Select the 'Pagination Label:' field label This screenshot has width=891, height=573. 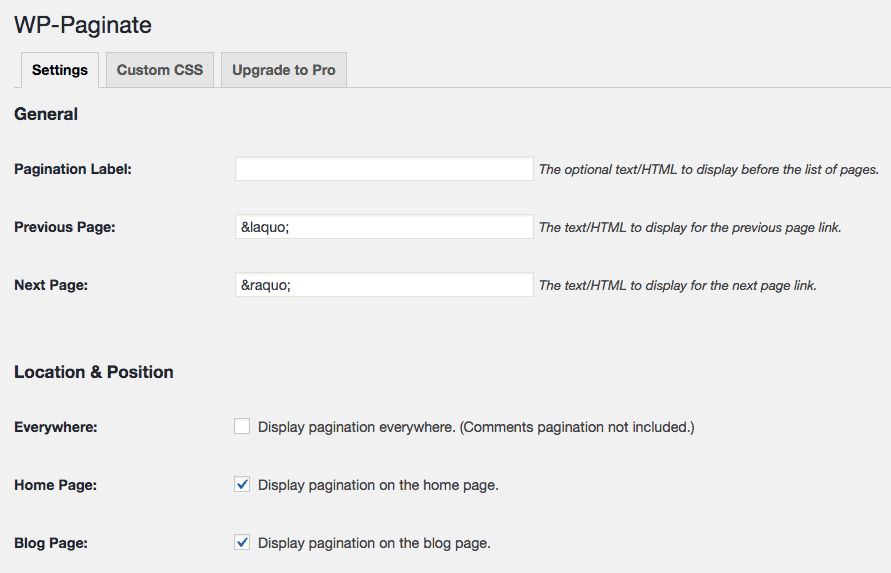[73, 169]
